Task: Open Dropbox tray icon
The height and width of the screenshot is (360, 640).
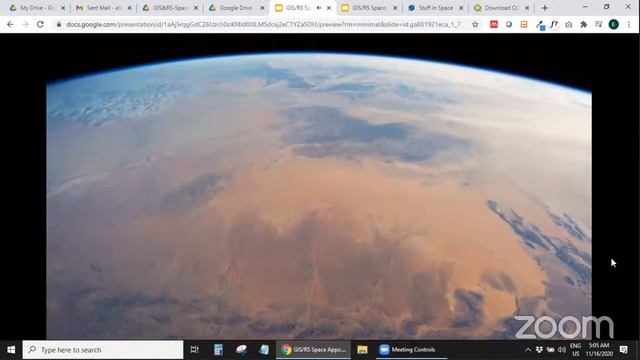Action: click(539, 350)
